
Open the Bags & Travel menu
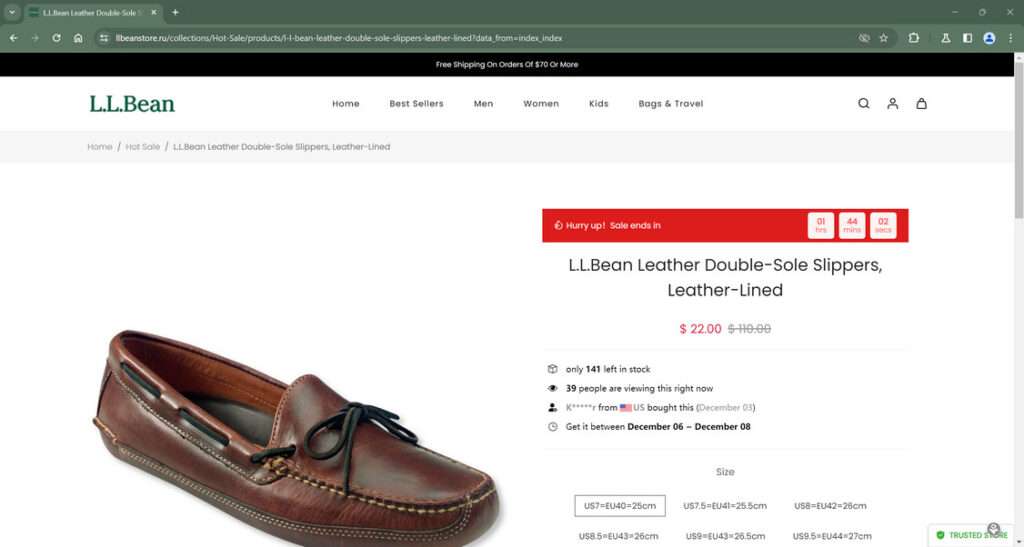point(671,103)
